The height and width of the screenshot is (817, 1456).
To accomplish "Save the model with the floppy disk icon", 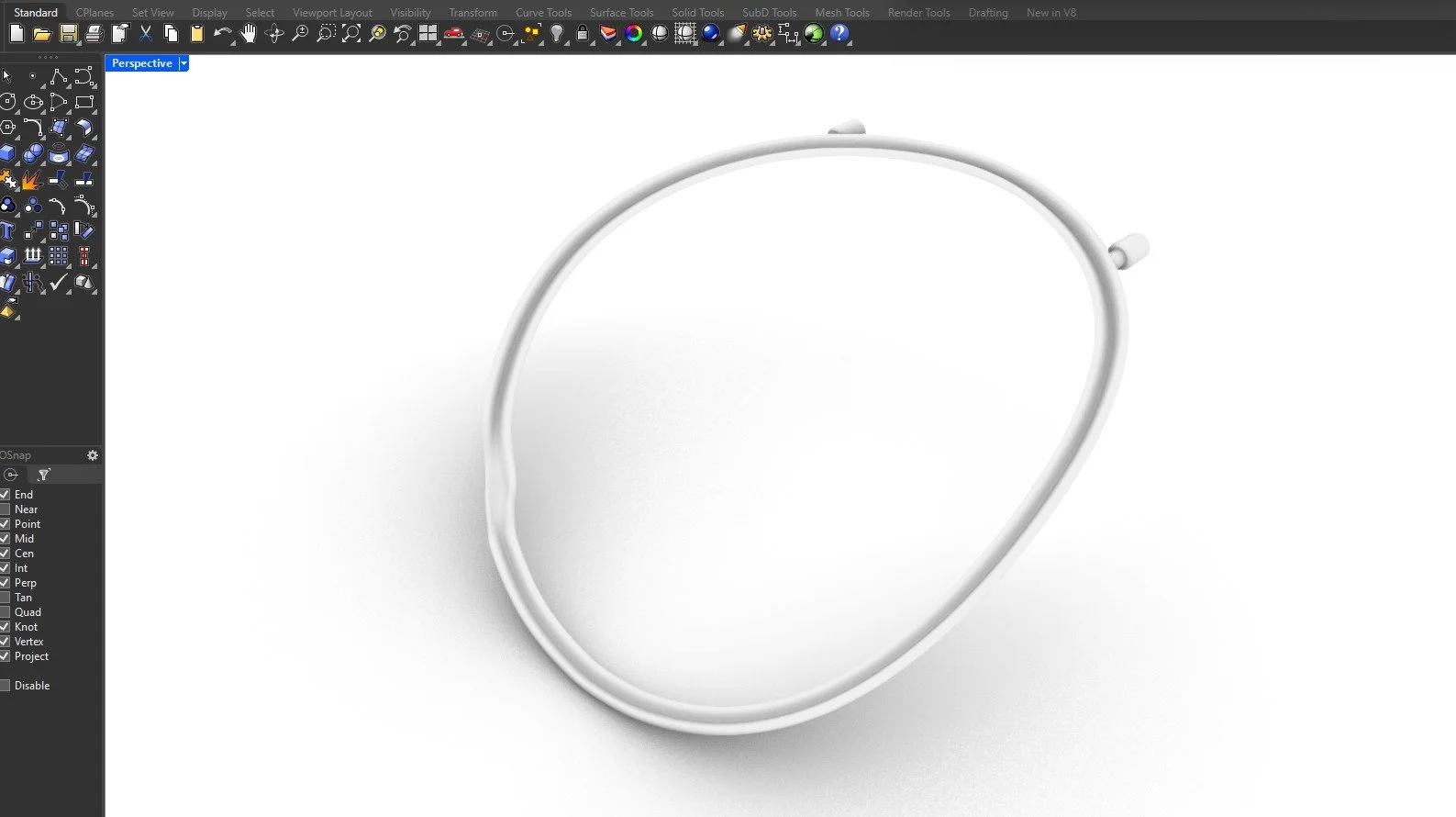I will click(x=68, y=34).
